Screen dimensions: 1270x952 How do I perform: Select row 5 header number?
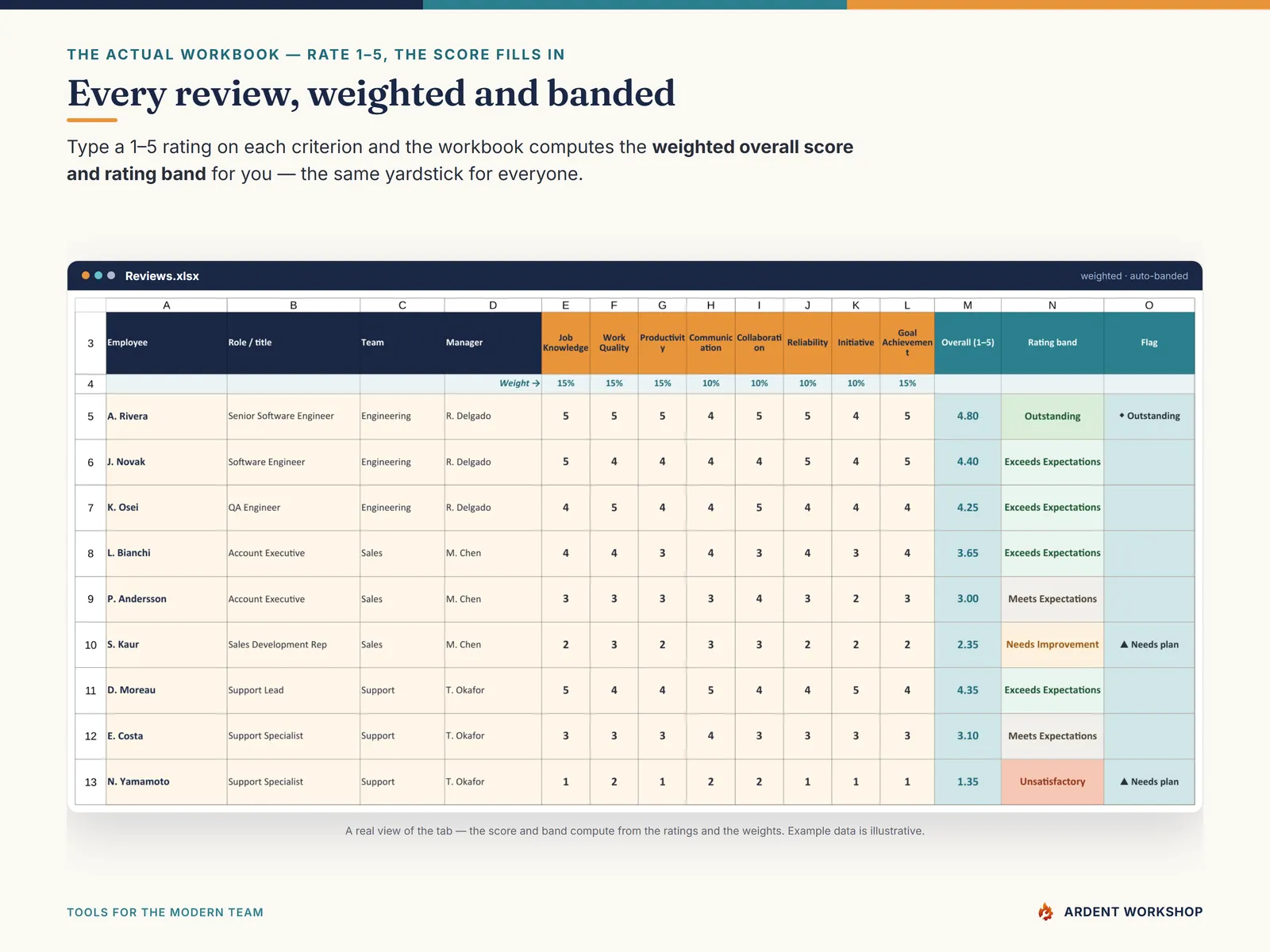click(90, 416)
